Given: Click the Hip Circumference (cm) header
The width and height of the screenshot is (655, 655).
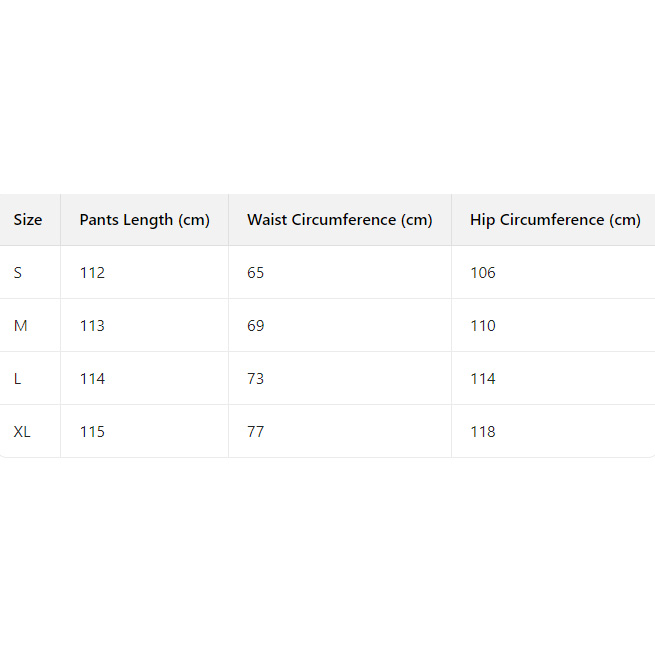Looking at the screenshot, I should click(x=555, y=220).
